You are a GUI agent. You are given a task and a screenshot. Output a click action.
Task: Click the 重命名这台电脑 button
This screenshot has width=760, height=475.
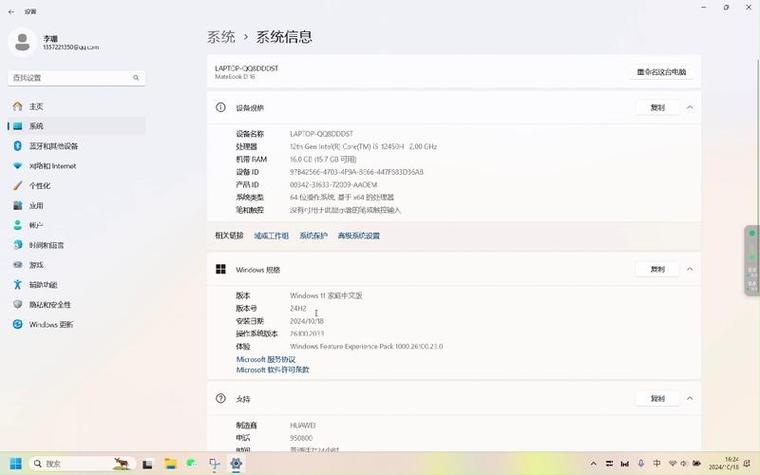pos(662,72)
